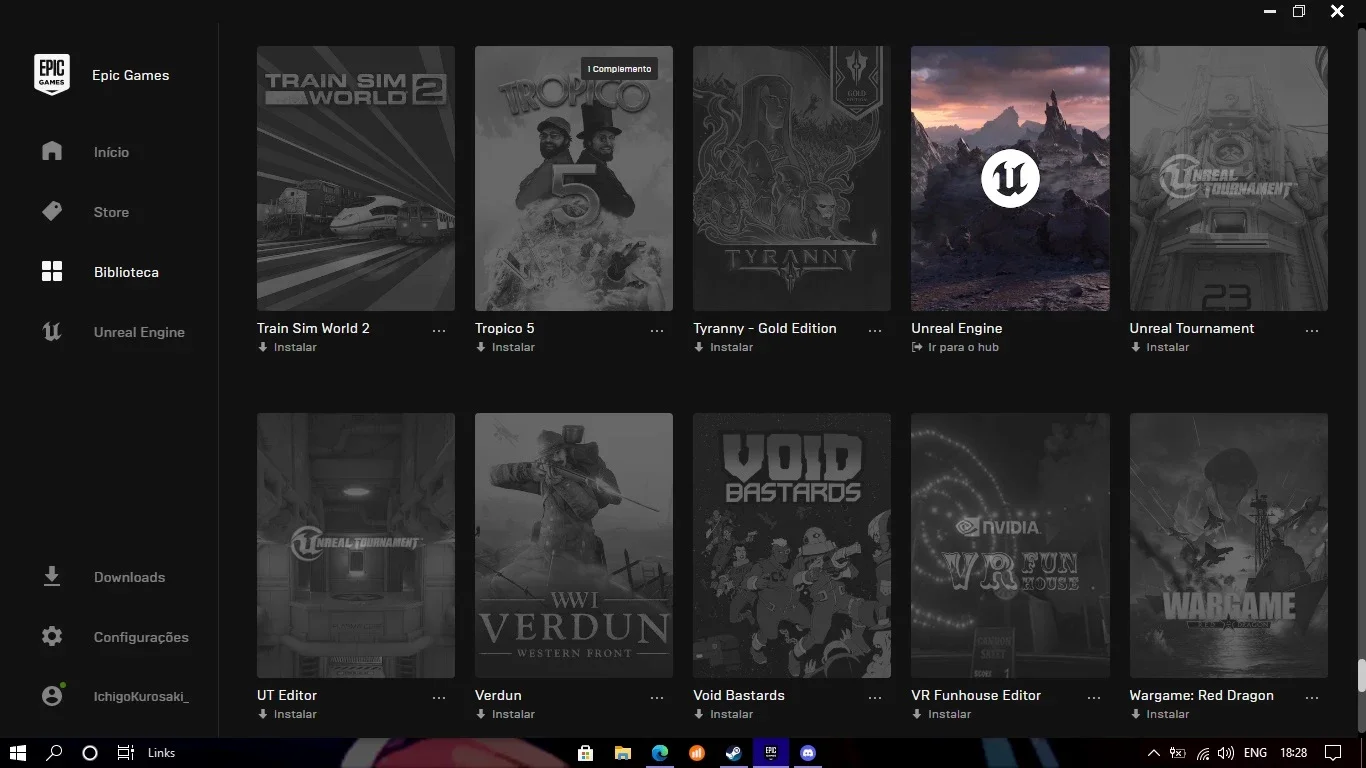
Task: Go to the Store section
Action: (111, 212)
